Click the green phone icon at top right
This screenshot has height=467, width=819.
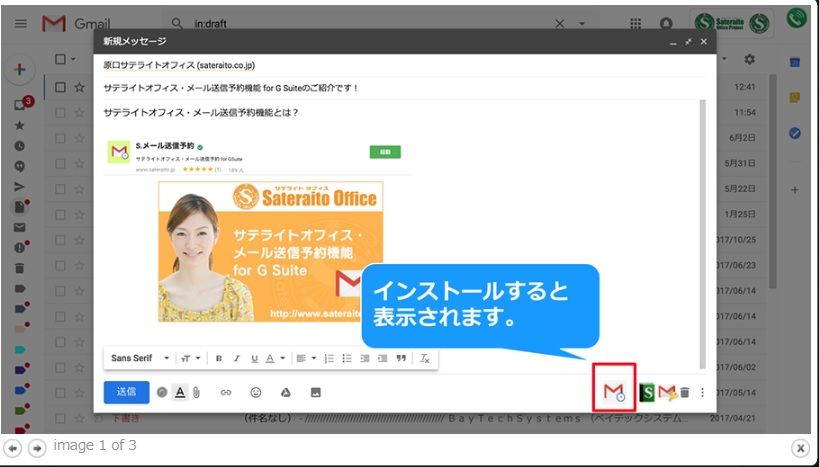(797, 19)
